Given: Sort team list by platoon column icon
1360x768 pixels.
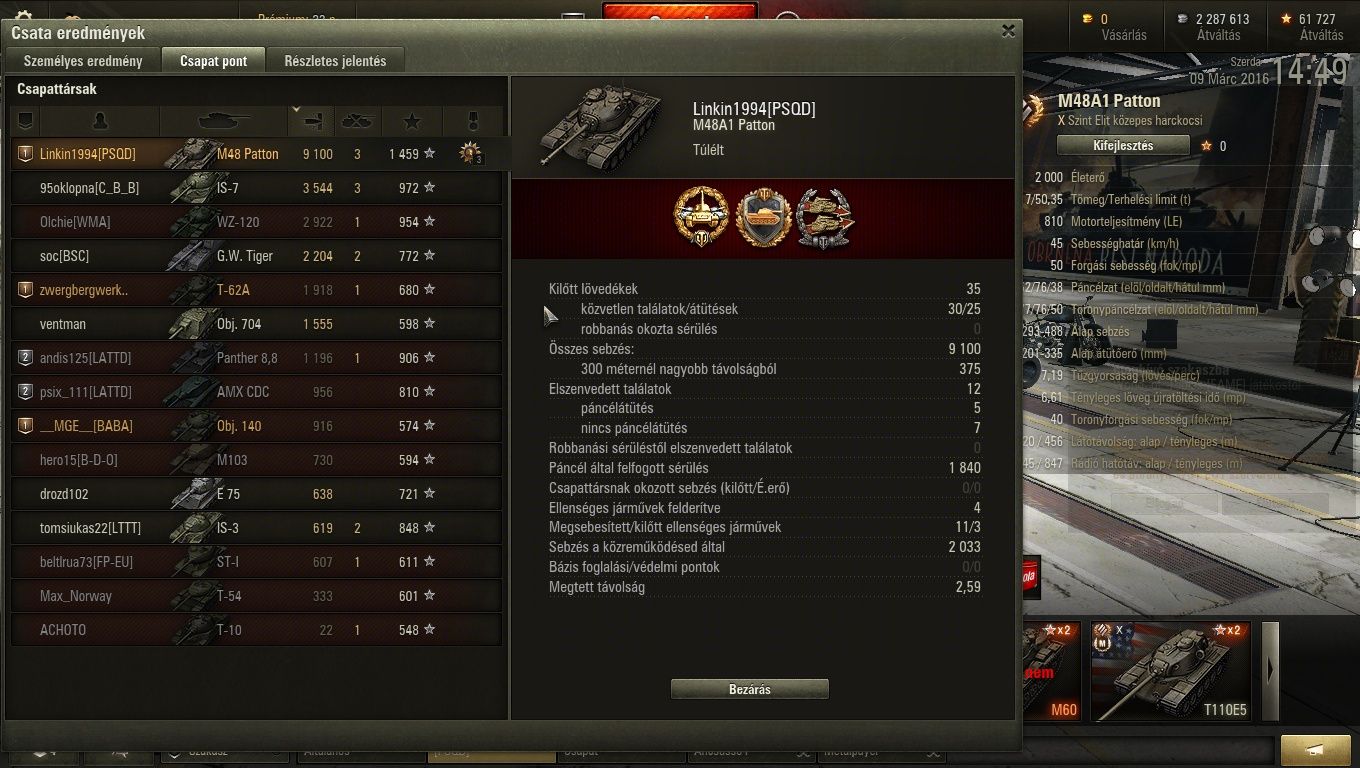Looking at the screenshot, I should tap(25, 121).
